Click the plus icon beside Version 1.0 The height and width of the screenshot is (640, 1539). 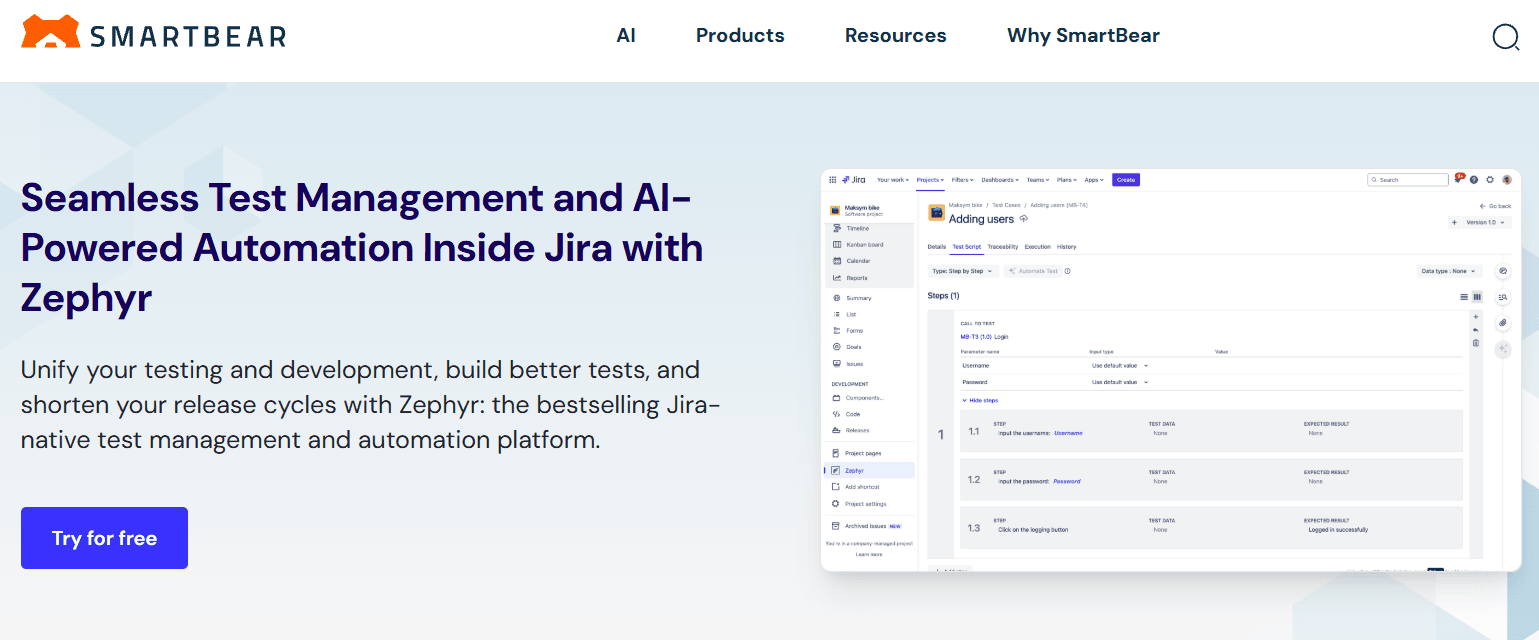click(x=1454, y=222)
